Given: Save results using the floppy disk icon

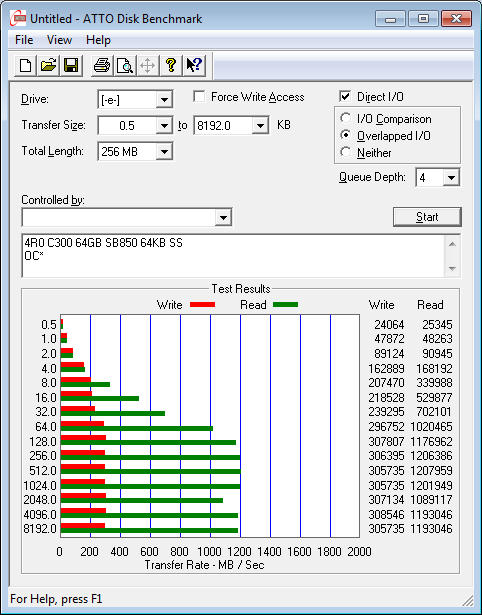Looking at the screenshot, I should point(71,65).
